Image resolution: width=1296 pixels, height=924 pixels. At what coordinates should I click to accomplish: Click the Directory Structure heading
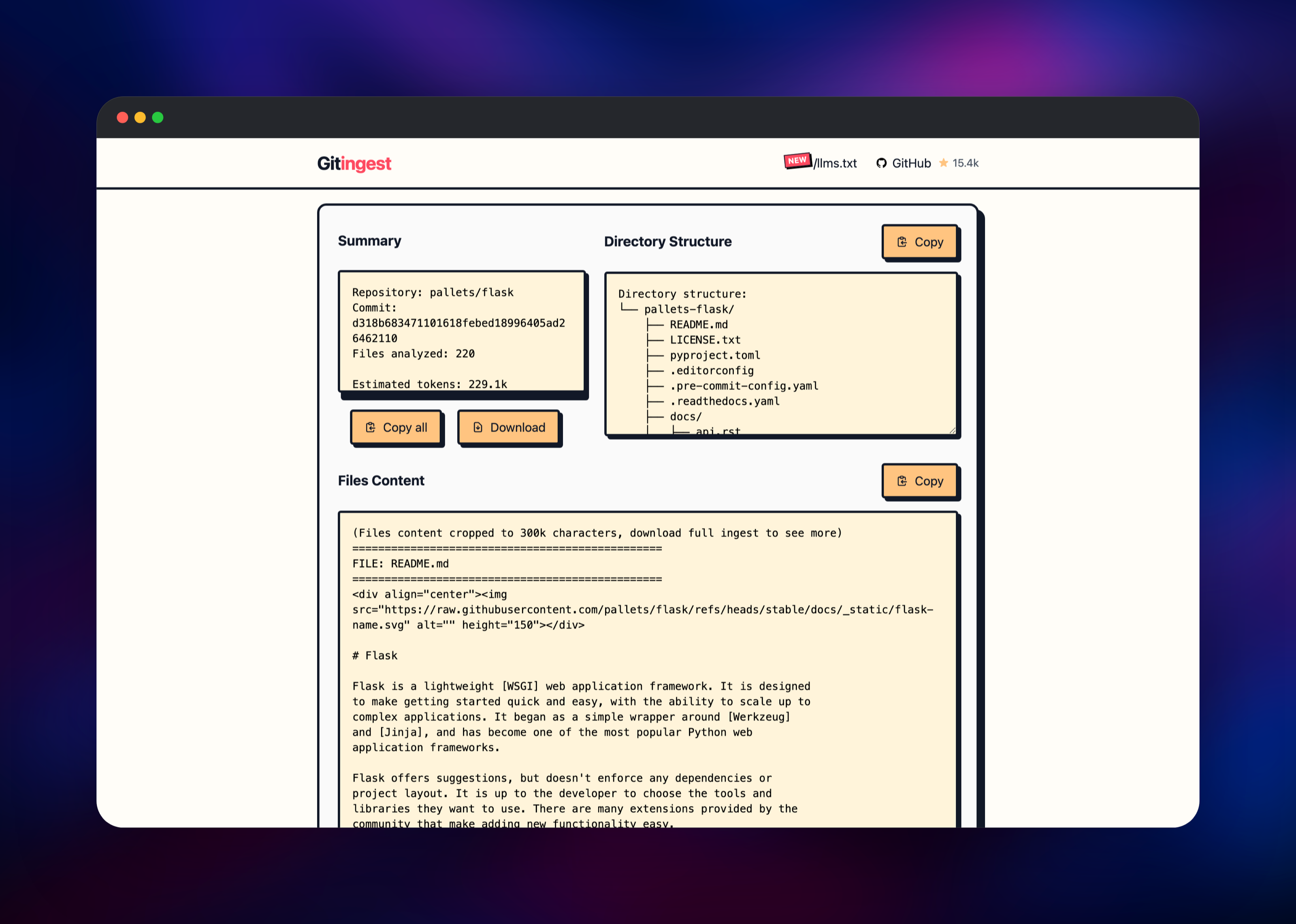[667, 241]
